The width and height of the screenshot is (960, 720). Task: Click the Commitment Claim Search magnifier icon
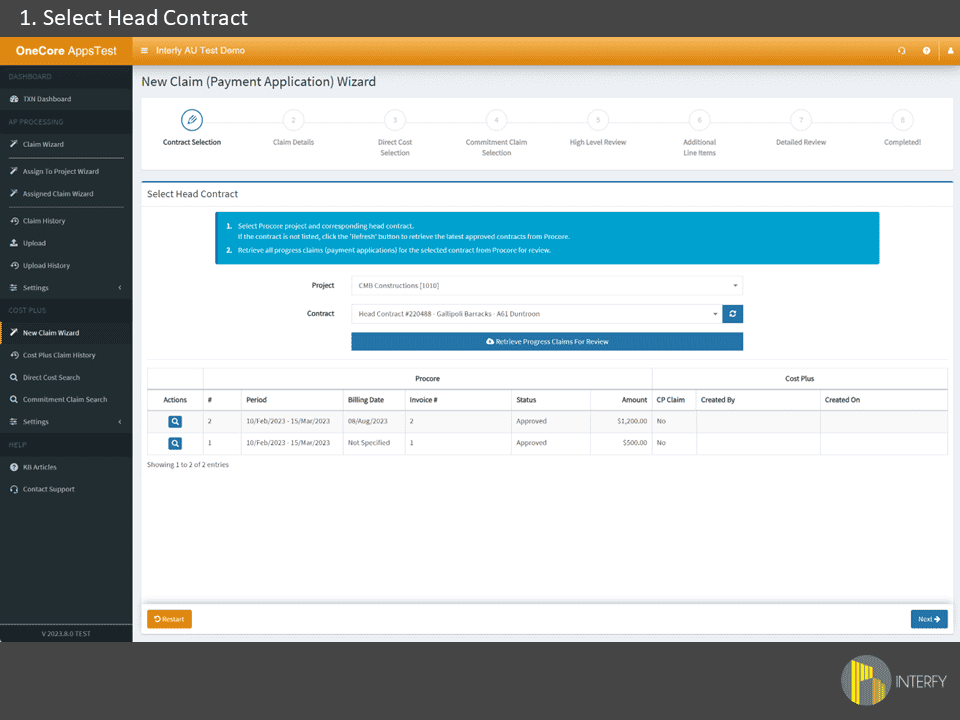(14, 400)
